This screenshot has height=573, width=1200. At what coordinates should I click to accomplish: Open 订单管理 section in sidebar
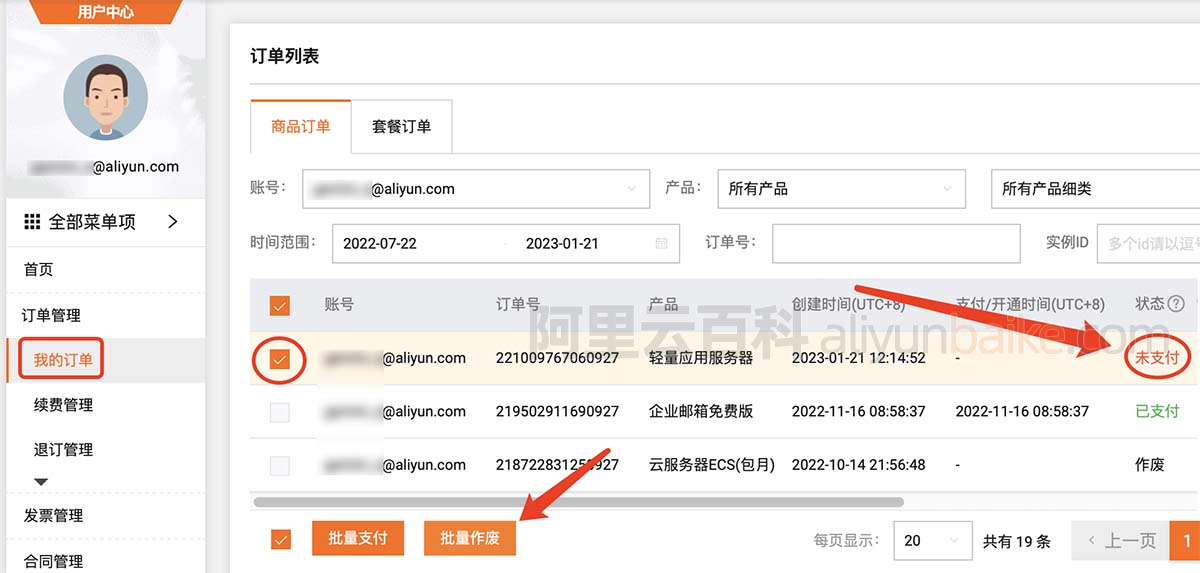(x=51, y=315)
